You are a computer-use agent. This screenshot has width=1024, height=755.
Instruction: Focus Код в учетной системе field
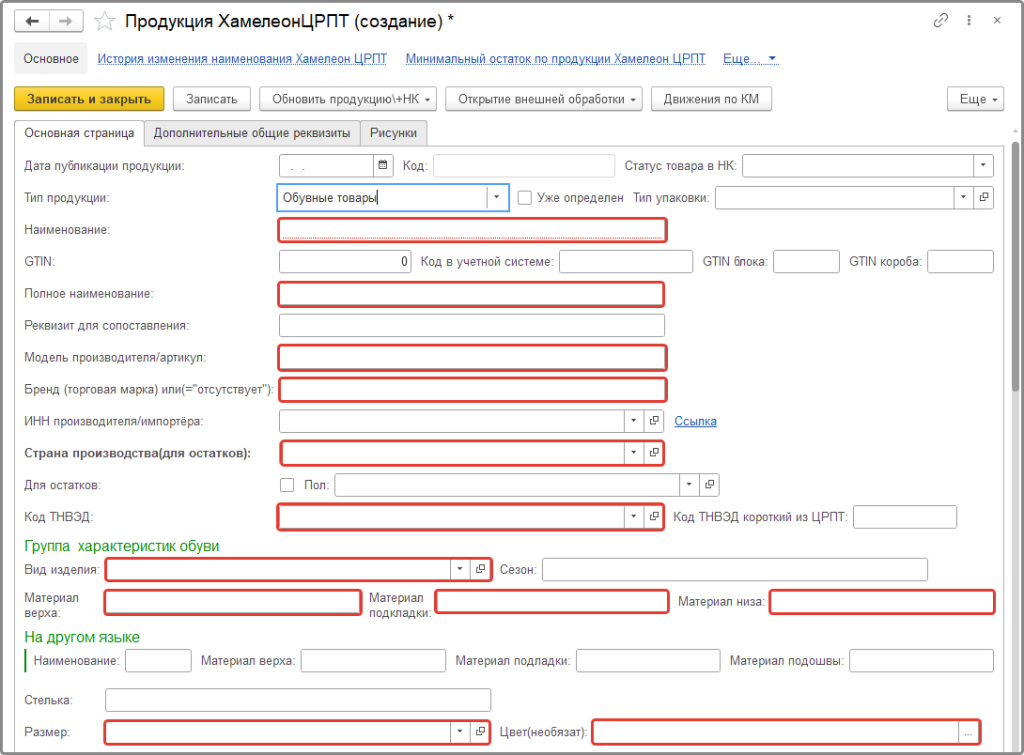coord(626,261)
